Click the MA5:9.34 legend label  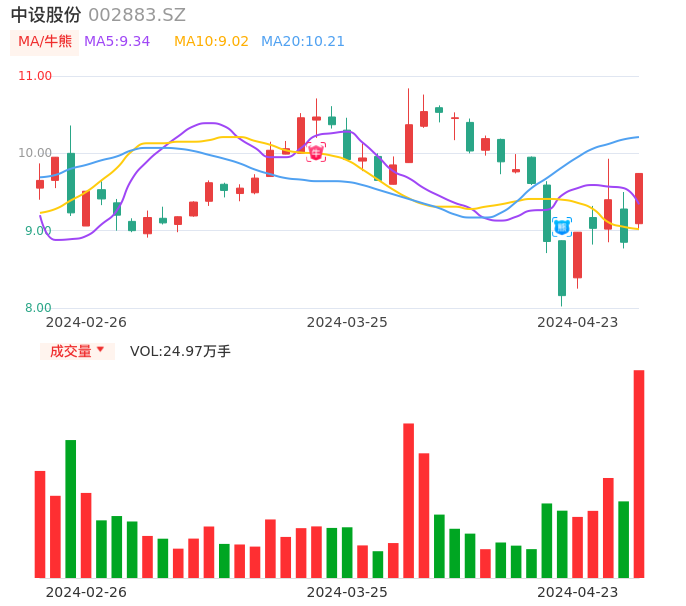[x=117, y=42]
